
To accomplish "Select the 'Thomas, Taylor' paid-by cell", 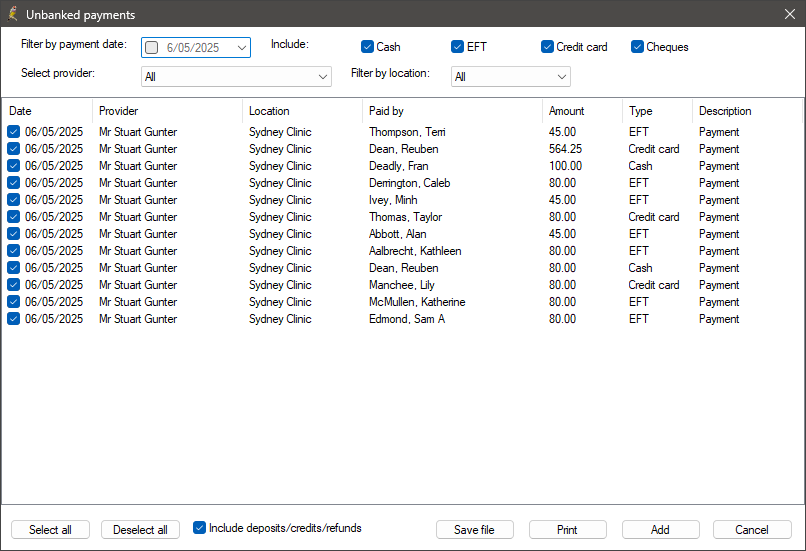I will click(x=406, y=217).
